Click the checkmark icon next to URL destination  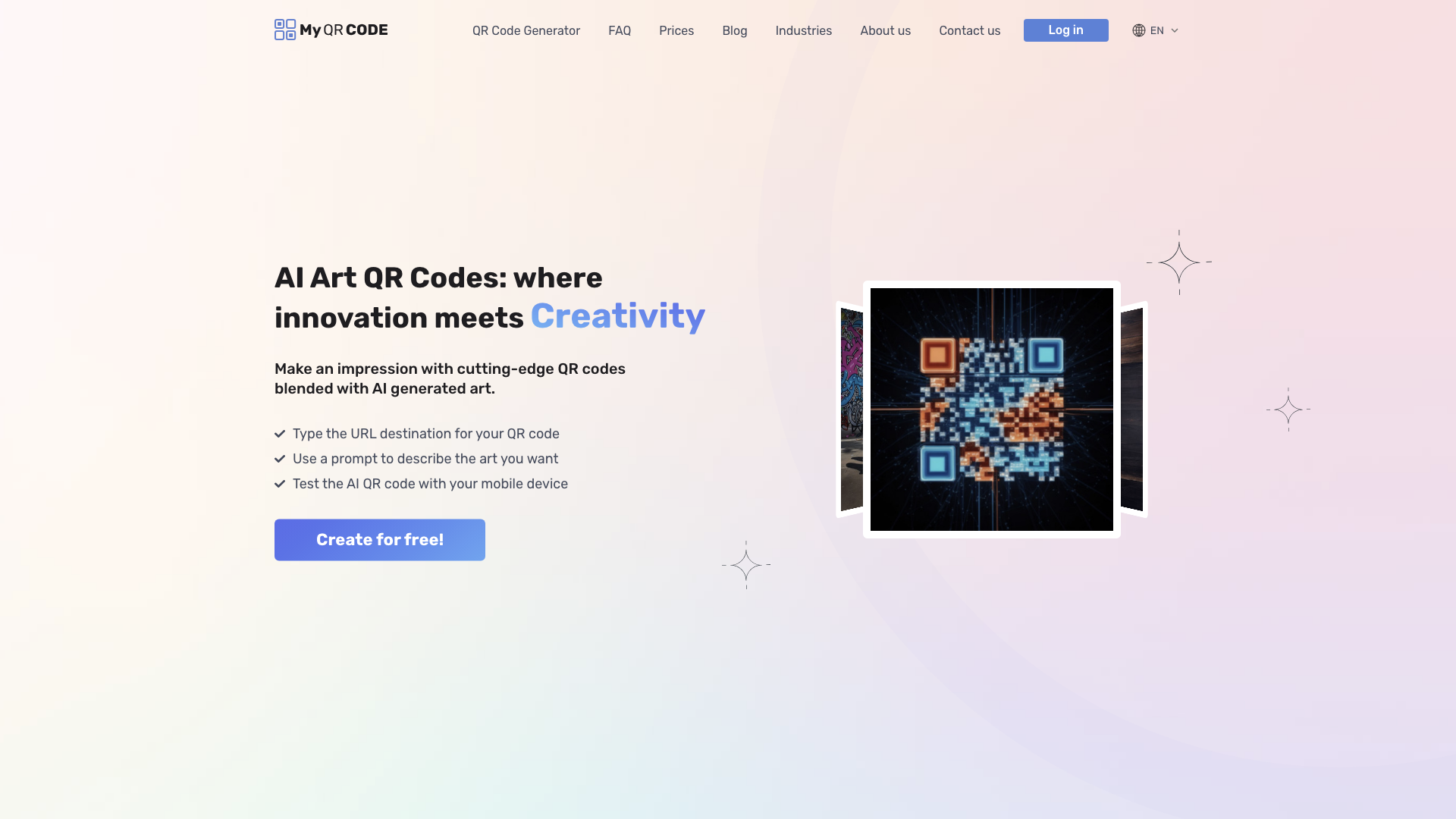[x=279, y=433]
